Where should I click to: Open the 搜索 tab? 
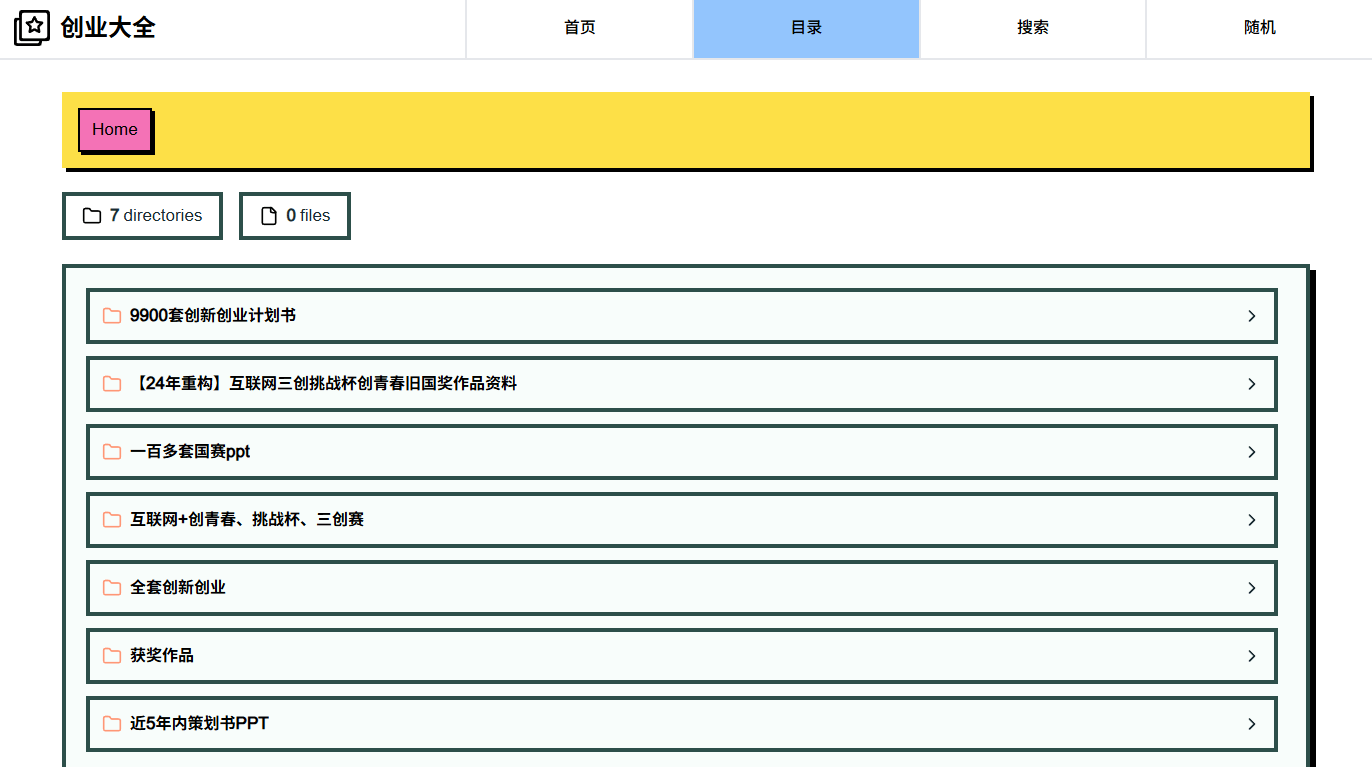[x=1032, y=28]
